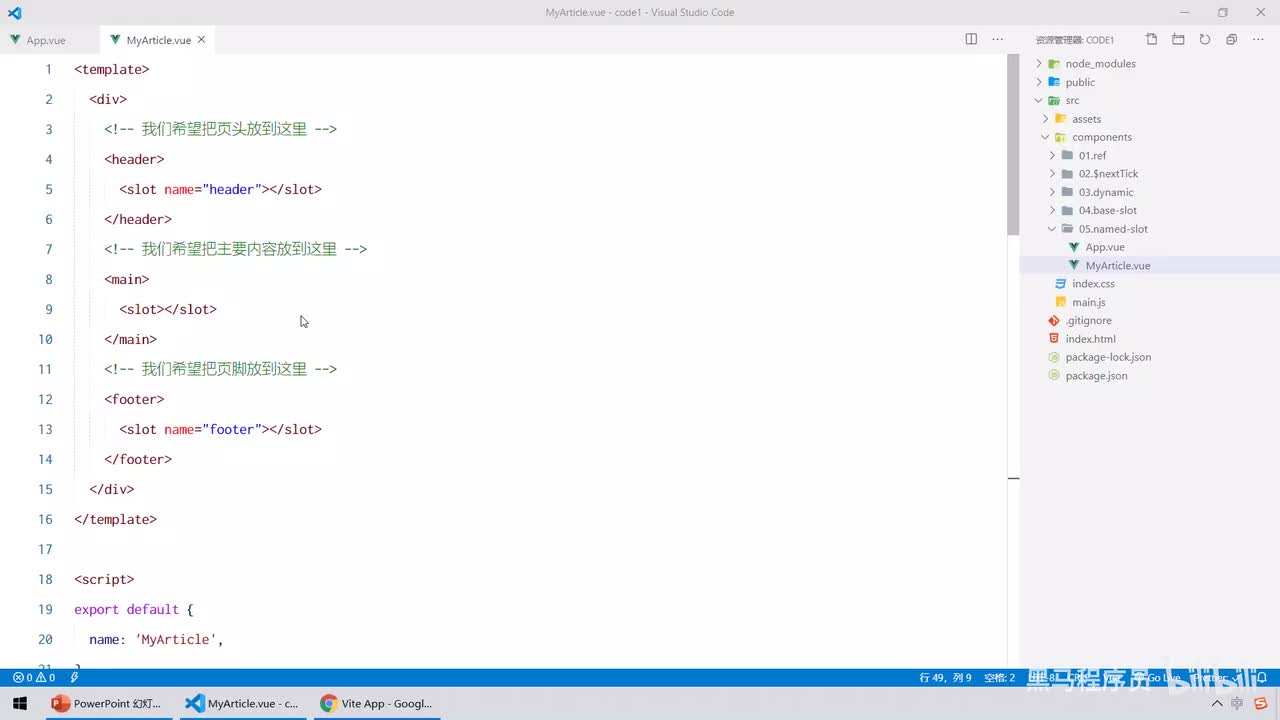Click the line 9 slot tag text
The width and height of the screenshot is (1280, 720).
coord(168,309)
